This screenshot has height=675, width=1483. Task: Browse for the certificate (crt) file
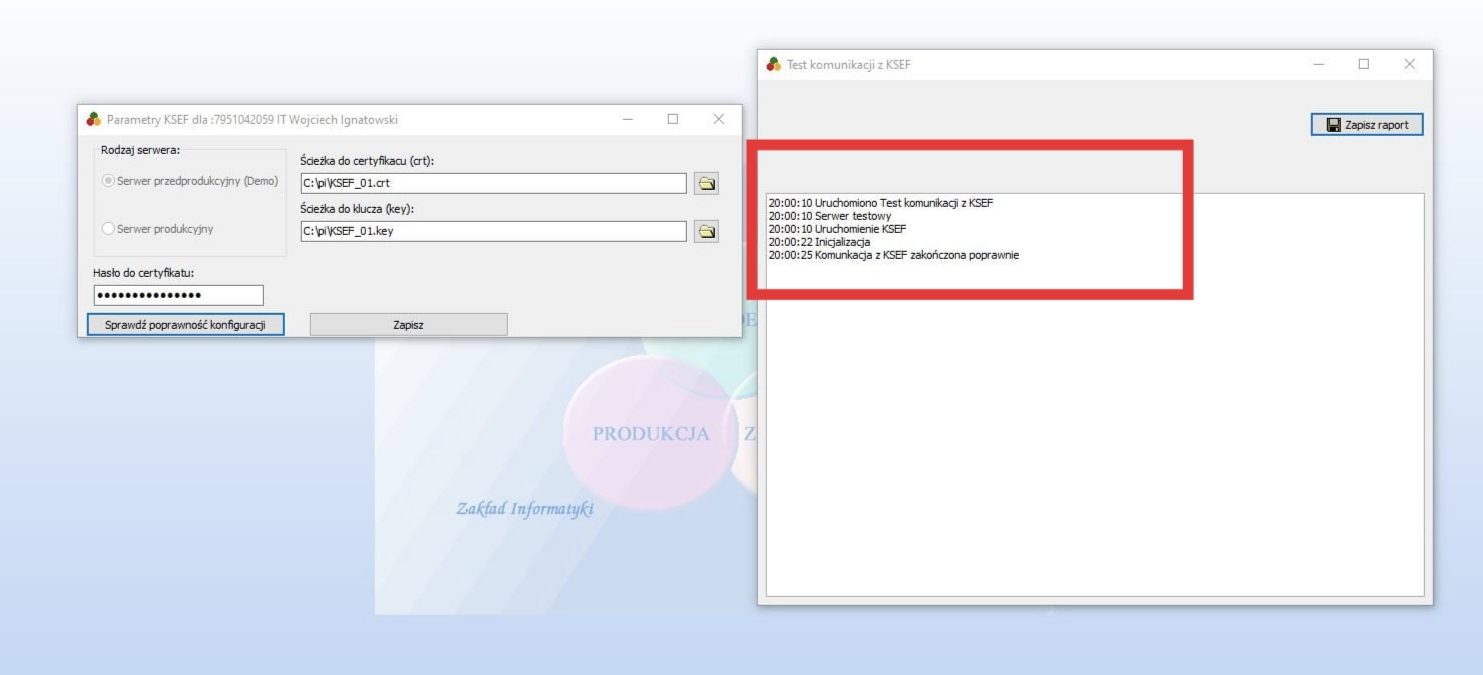(x=707, y=184)
